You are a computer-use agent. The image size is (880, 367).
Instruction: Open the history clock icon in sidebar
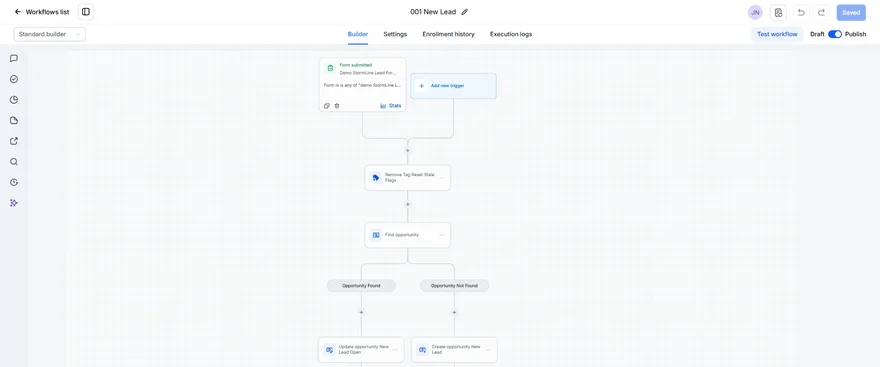click(14, 182)
